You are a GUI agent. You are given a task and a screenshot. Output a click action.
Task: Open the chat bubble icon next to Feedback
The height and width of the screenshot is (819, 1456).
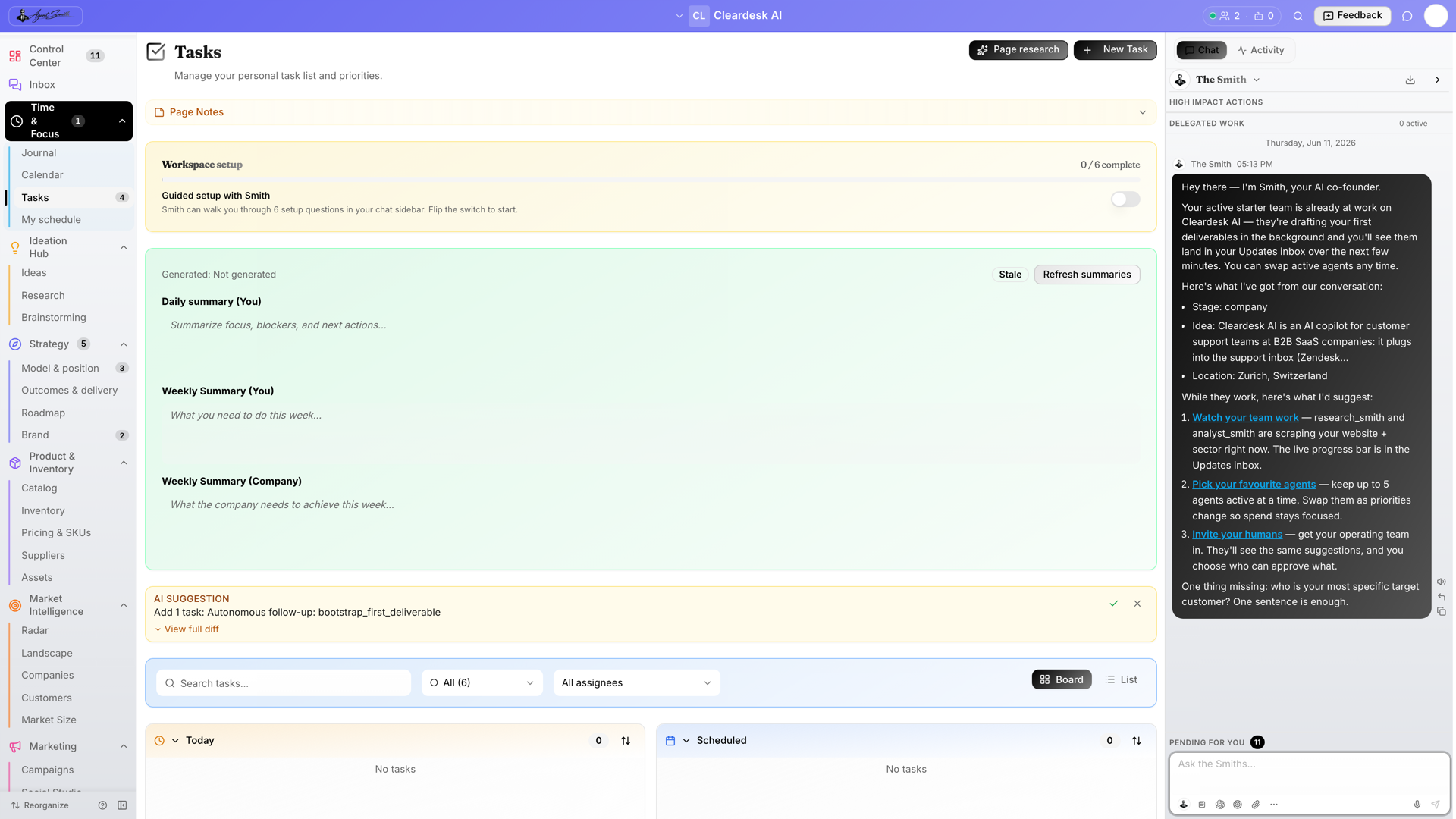click(x=1407, y=16)
